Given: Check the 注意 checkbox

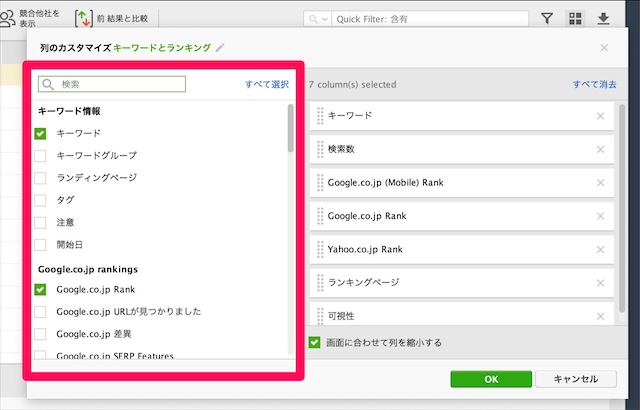Looking at the screenshot, I should point(40,223).
